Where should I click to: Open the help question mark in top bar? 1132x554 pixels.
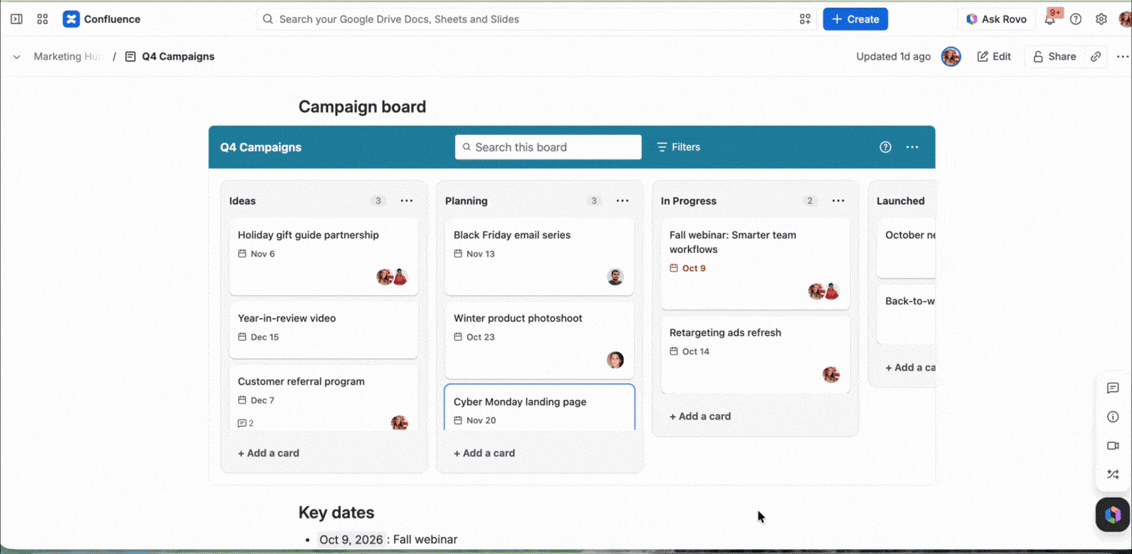click(x=1076, y=20)
